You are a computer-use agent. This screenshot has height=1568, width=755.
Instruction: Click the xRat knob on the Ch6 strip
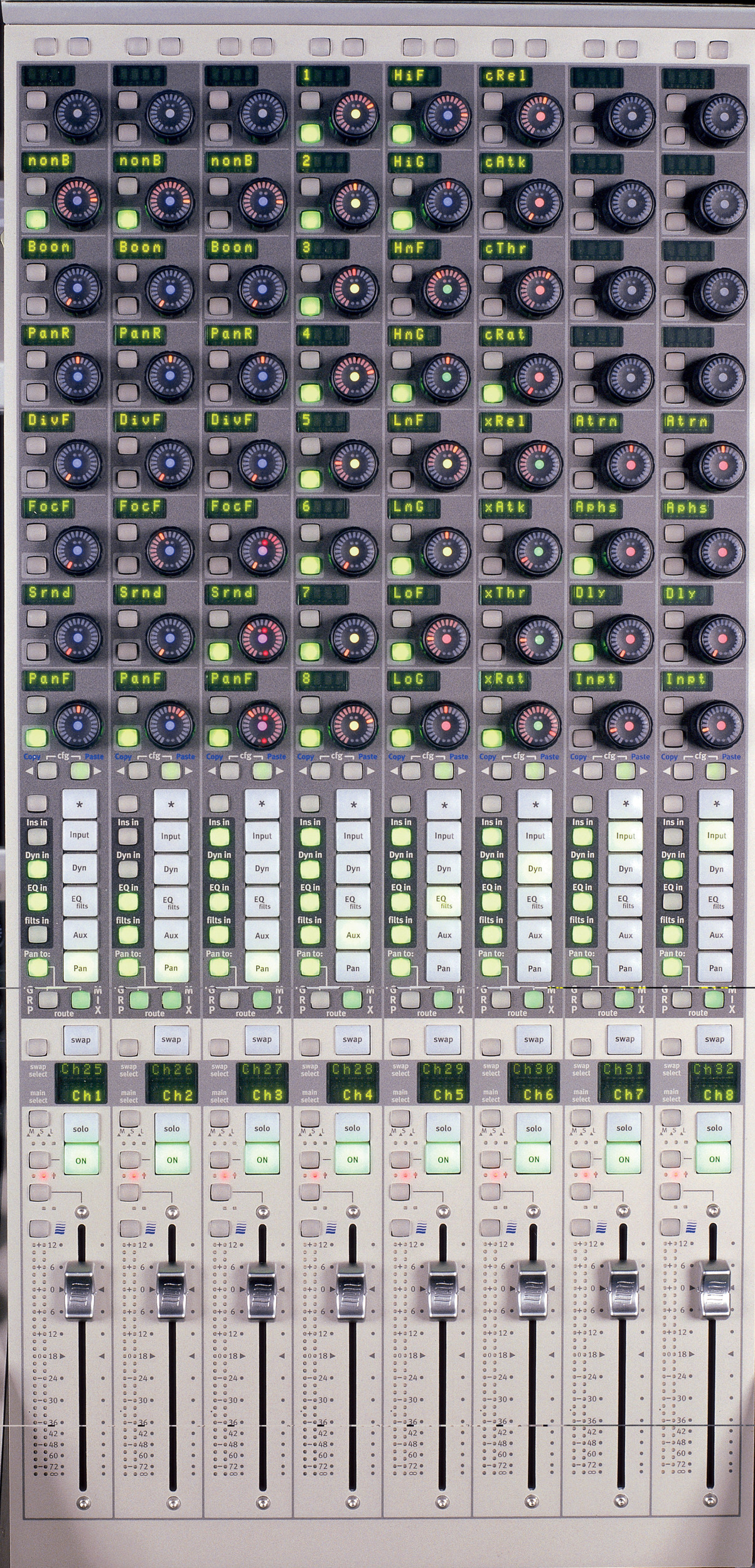click(x=538, y=726)
